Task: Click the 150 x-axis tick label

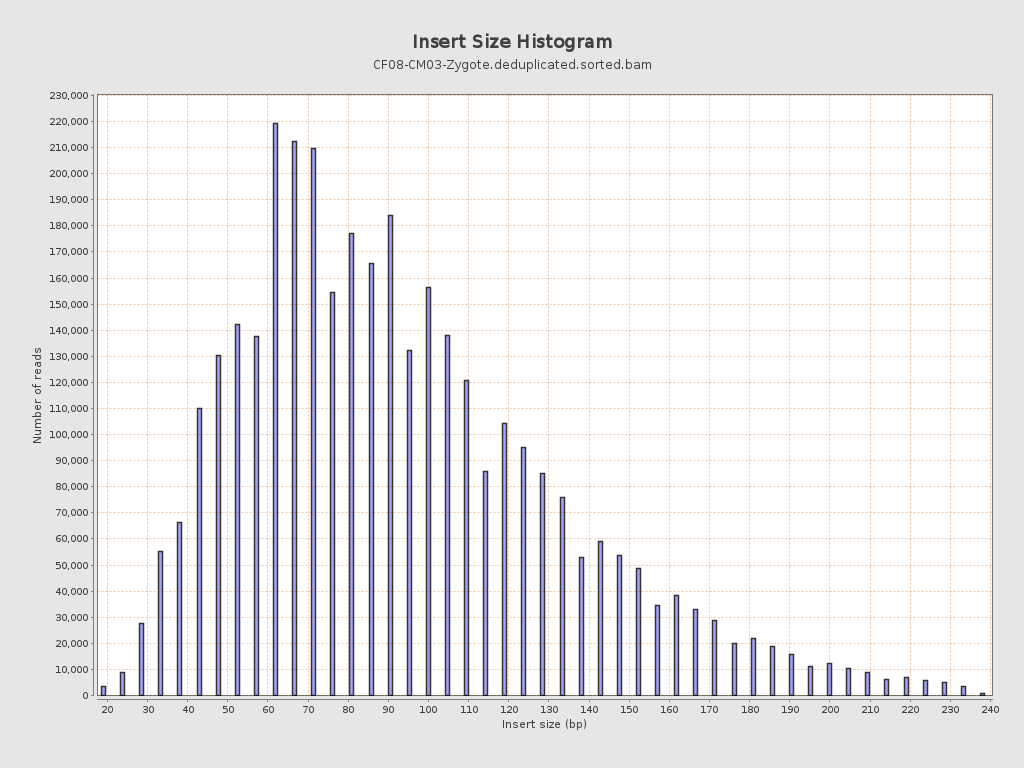Action: [x=629, y=709]
